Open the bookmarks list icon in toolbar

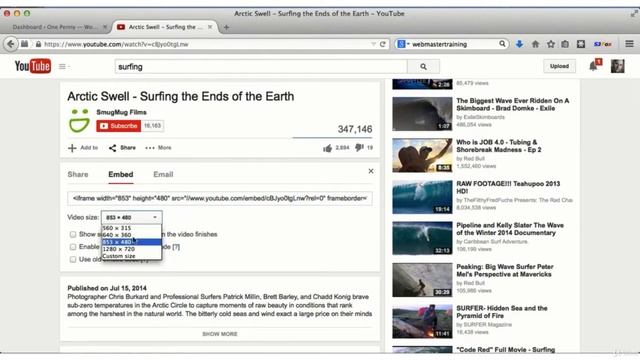pyautogui.click(x=565, y=44)
